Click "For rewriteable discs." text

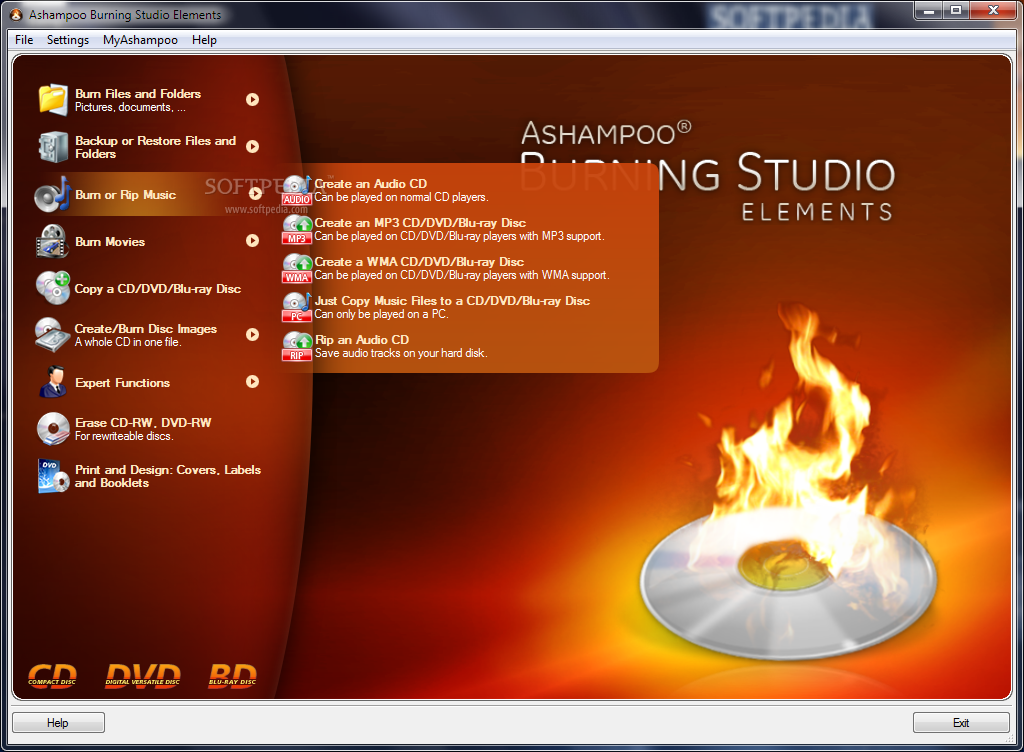[124, 436]
